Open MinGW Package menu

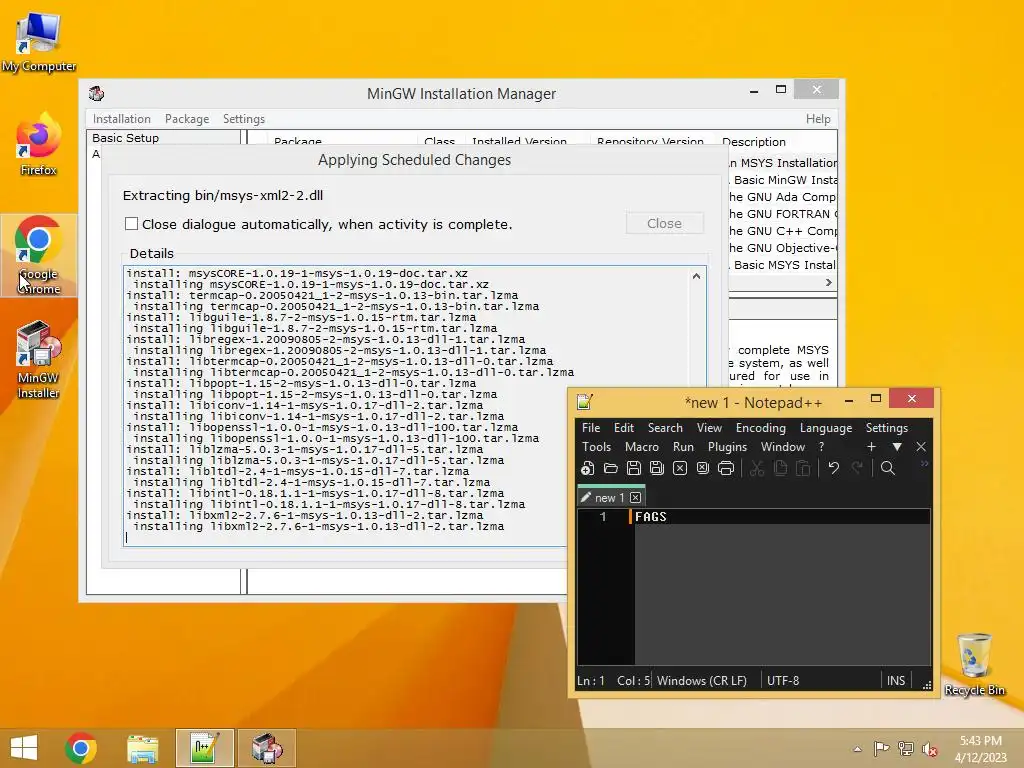[x=187, y=119]
